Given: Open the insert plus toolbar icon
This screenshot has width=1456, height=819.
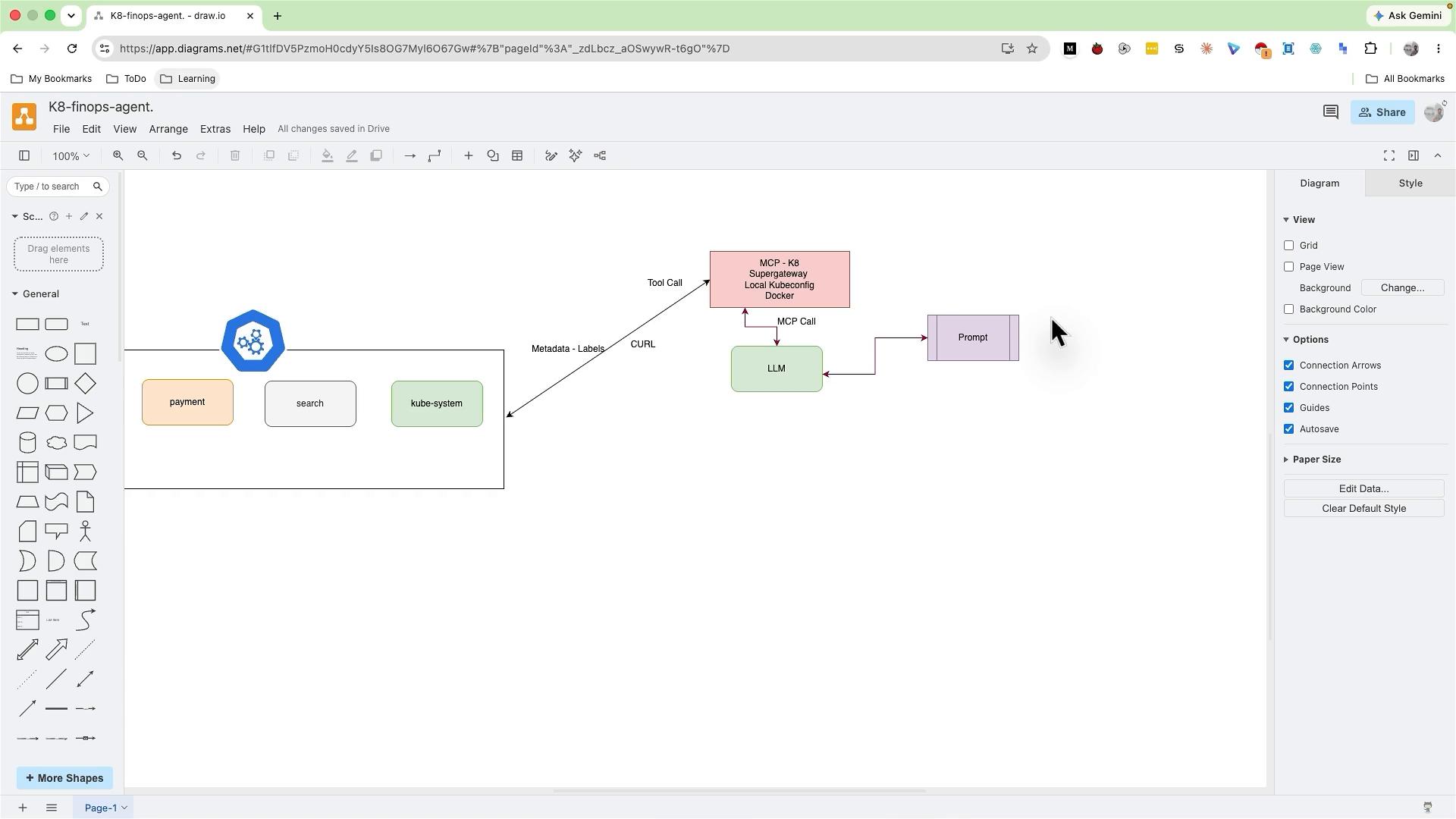Looking at the screenshot, I should point(469,155).
